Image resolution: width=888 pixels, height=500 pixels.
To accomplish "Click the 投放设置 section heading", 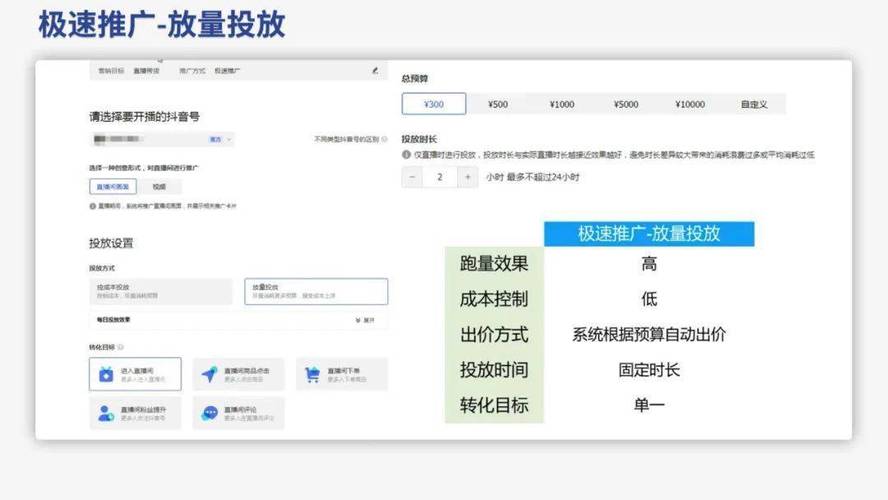I will 111,243.
